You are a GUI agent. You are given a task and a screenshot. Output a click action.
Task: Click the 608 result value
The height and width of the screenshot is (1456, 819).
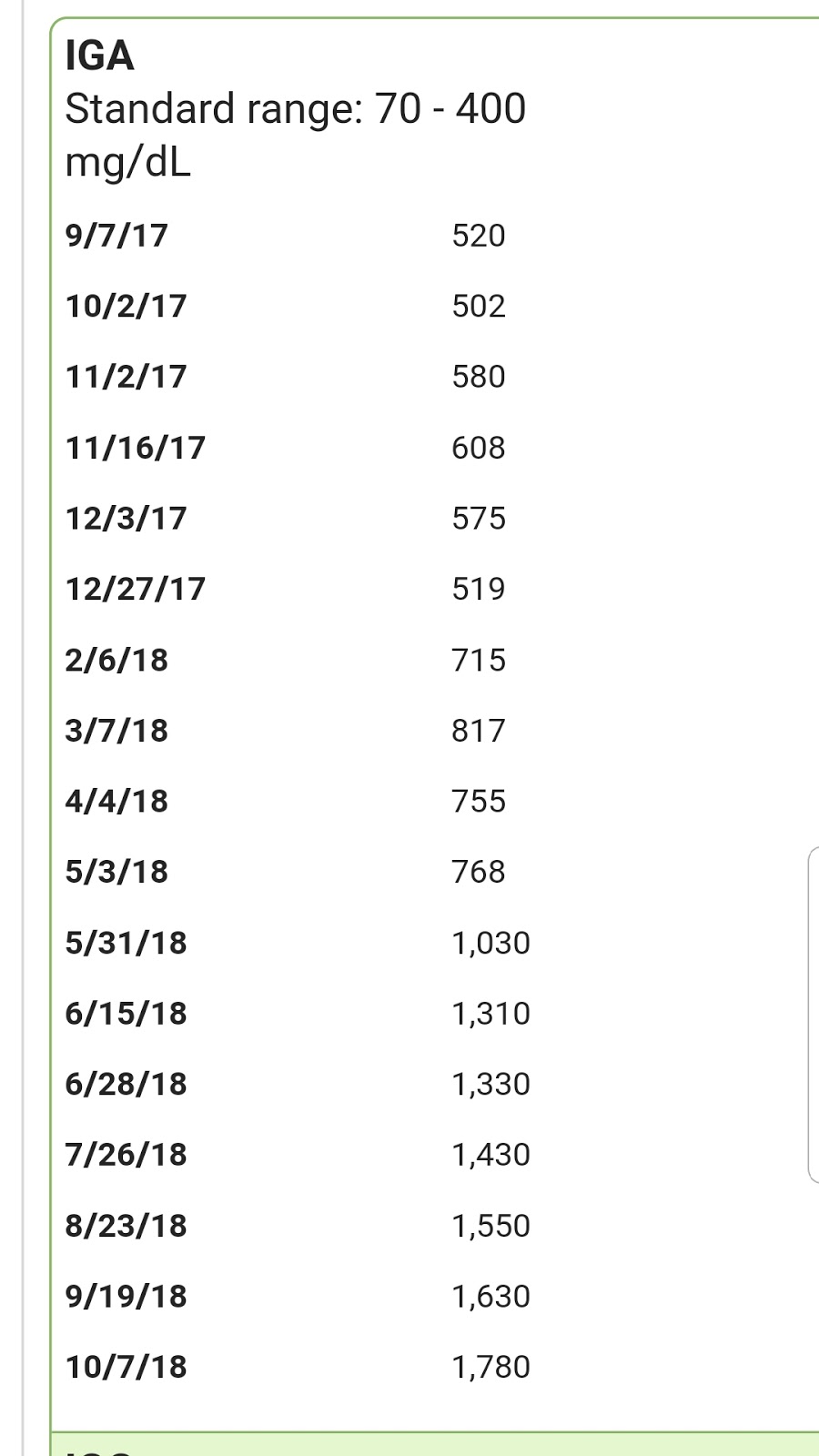pyautogui.click(x=478, y=448)
